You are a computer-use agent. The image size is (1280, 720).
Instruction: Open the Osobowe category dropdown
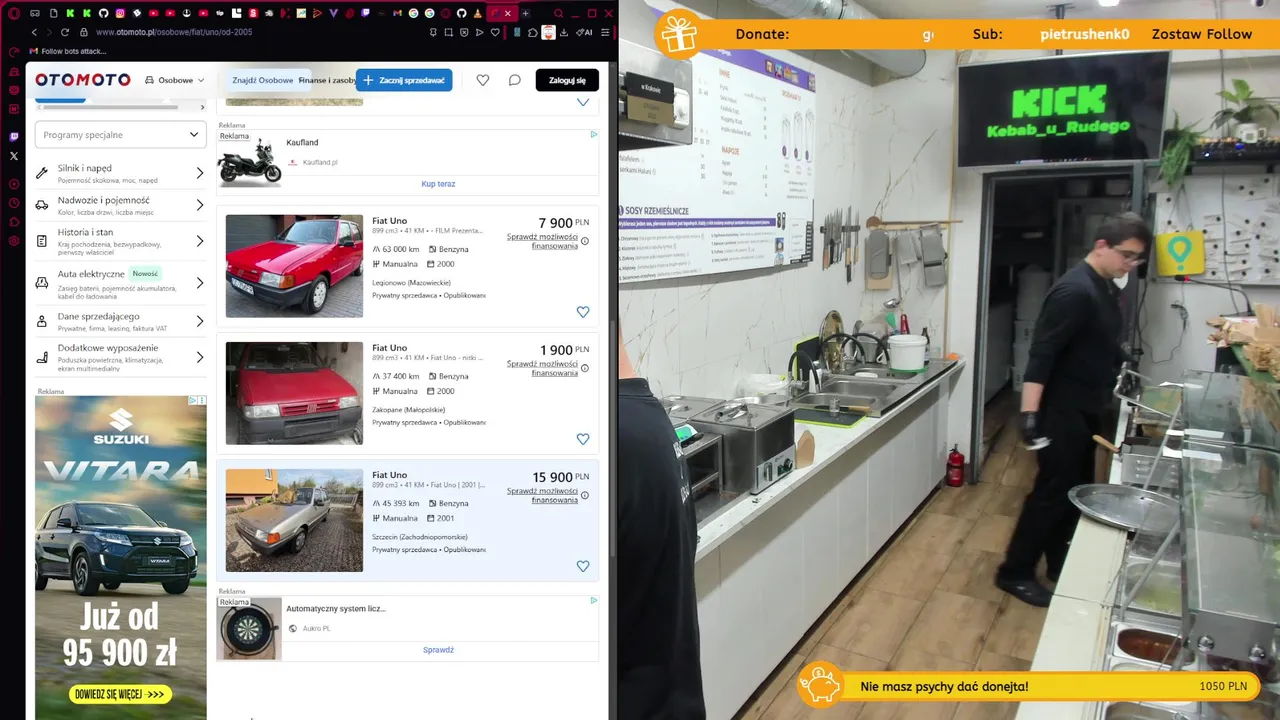pos(175,80)
